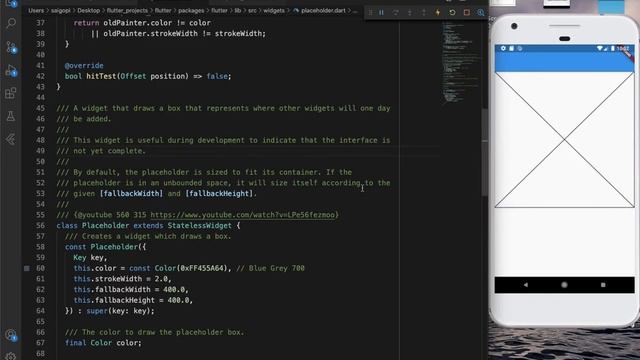Open the Manage gear icon
Screen dimensions: 640x360
click(x=11, y=356)
